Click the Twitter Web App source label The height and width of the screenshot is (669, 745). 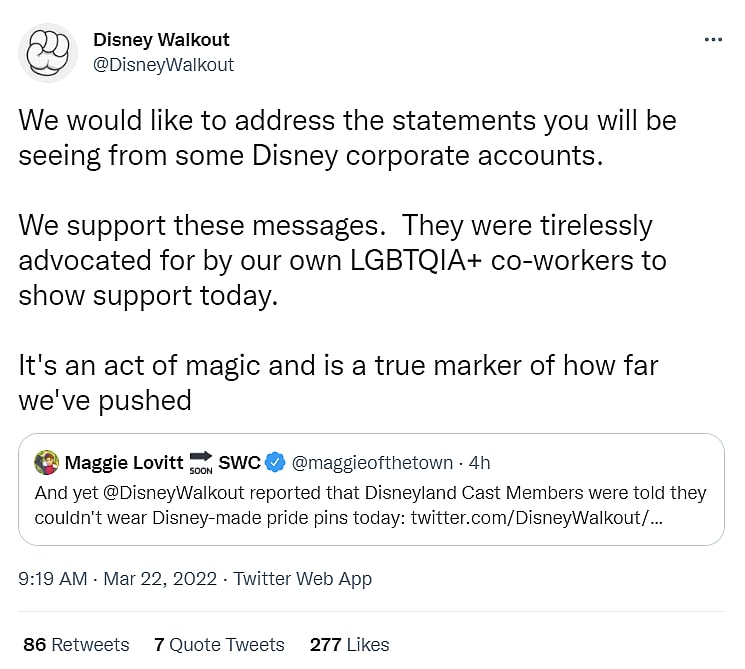pos(303,579)
